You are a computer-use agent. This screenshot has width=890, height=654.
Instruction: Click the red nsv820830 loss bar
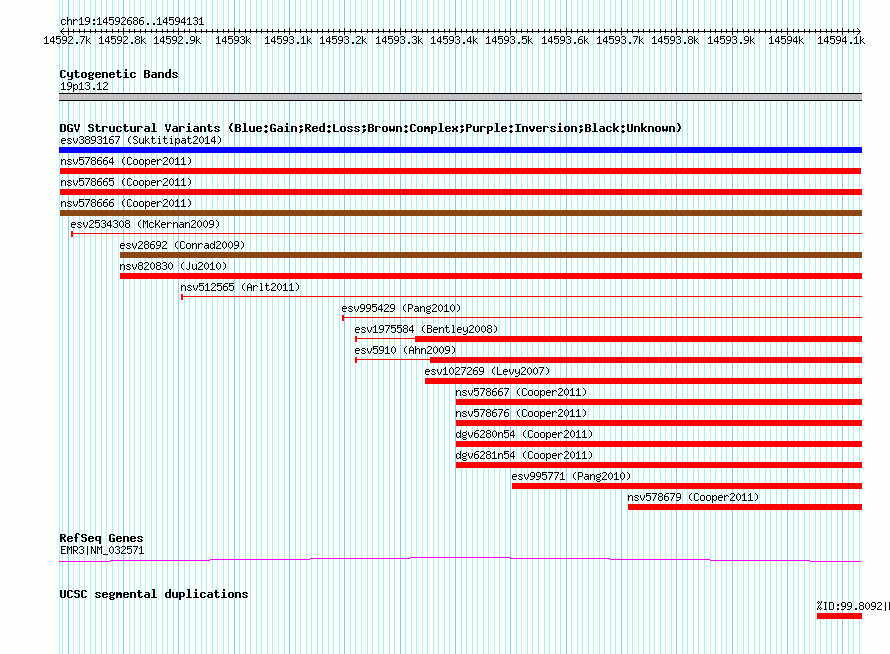[x=491, y=276]
